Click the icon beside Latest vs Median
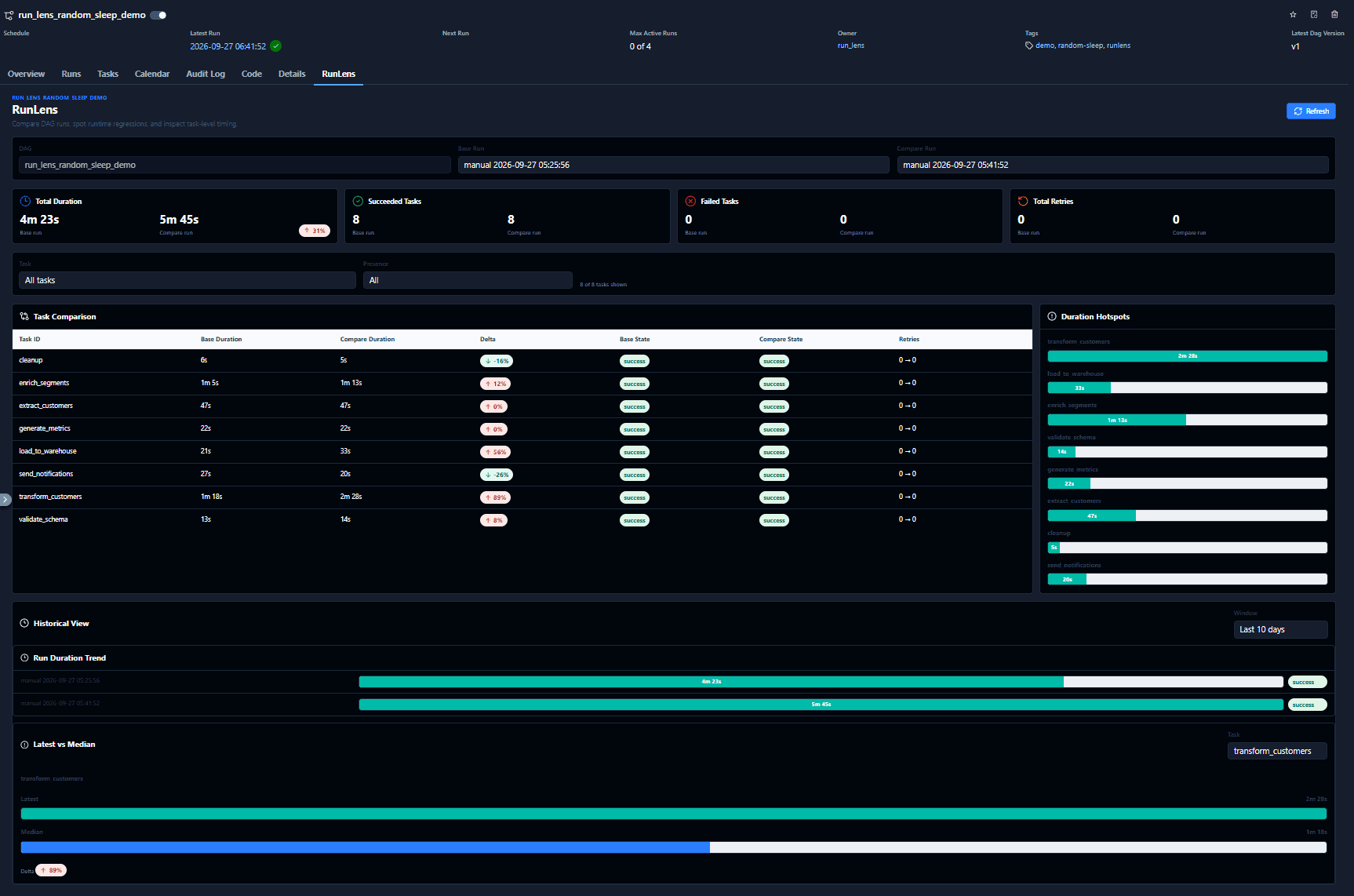This screenshot has width=1354, height=896. click(24, 745)
